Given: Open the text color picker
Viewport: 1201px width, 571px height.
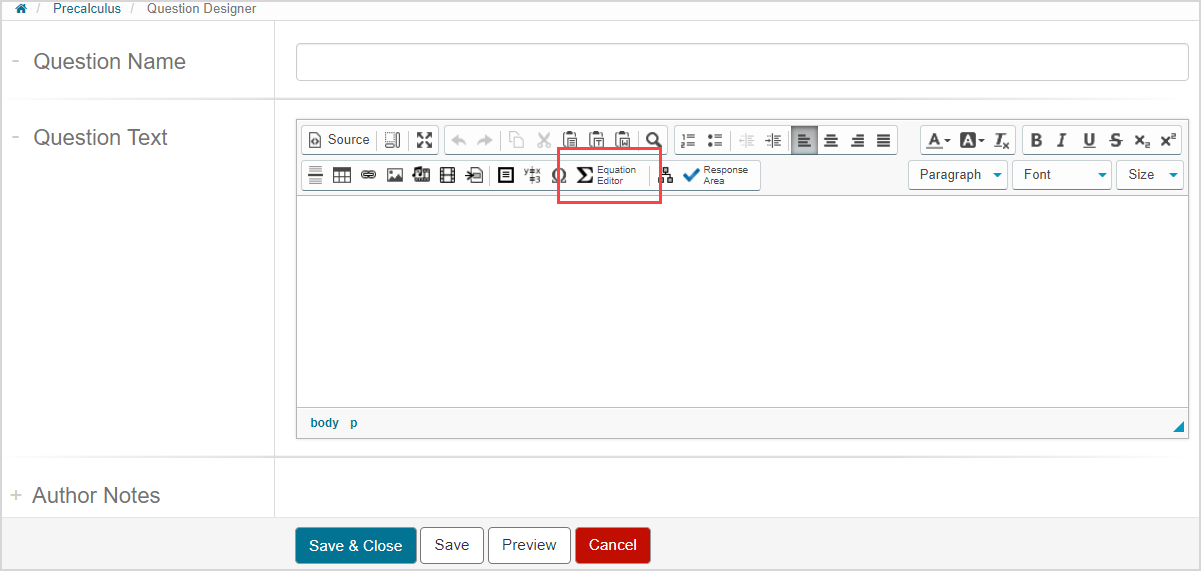Looking at the screenshot, I should click(x=937, y=140).
